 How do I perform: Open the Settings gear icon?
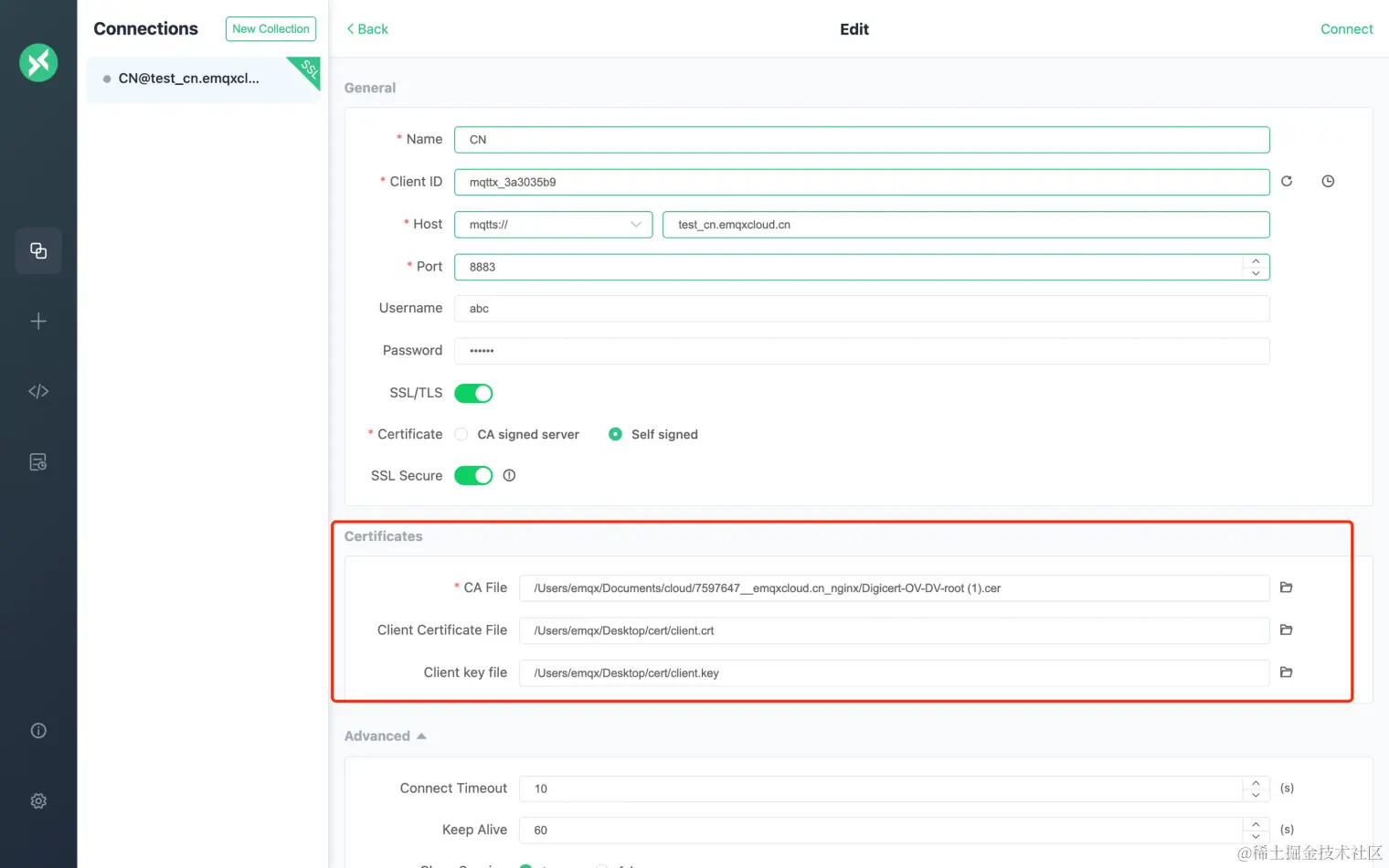pyautogui.click(x=38, y=800)
